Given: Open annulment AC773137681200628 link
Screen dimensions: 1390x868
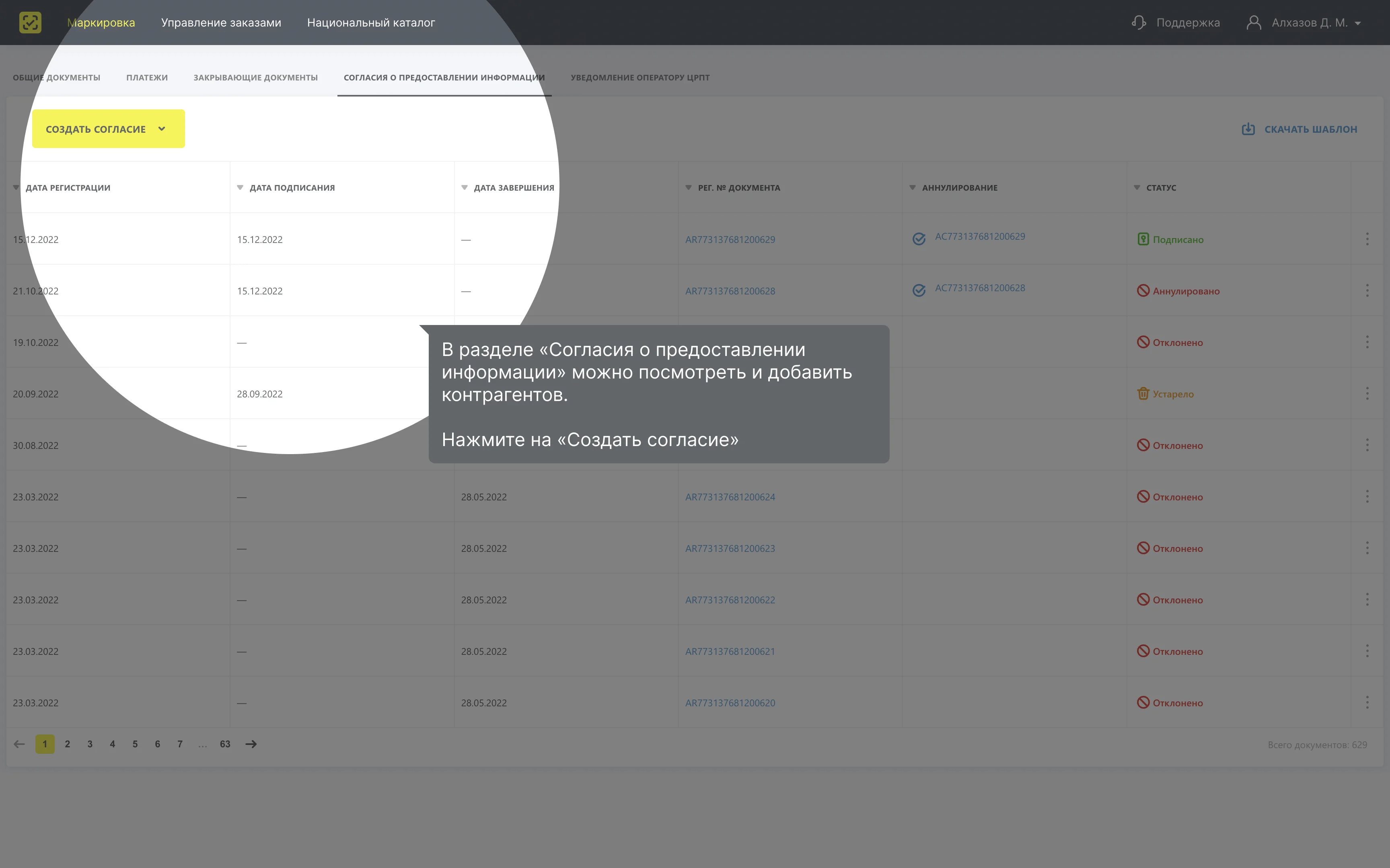Looking at the screenshot, I should click(980, 288).
